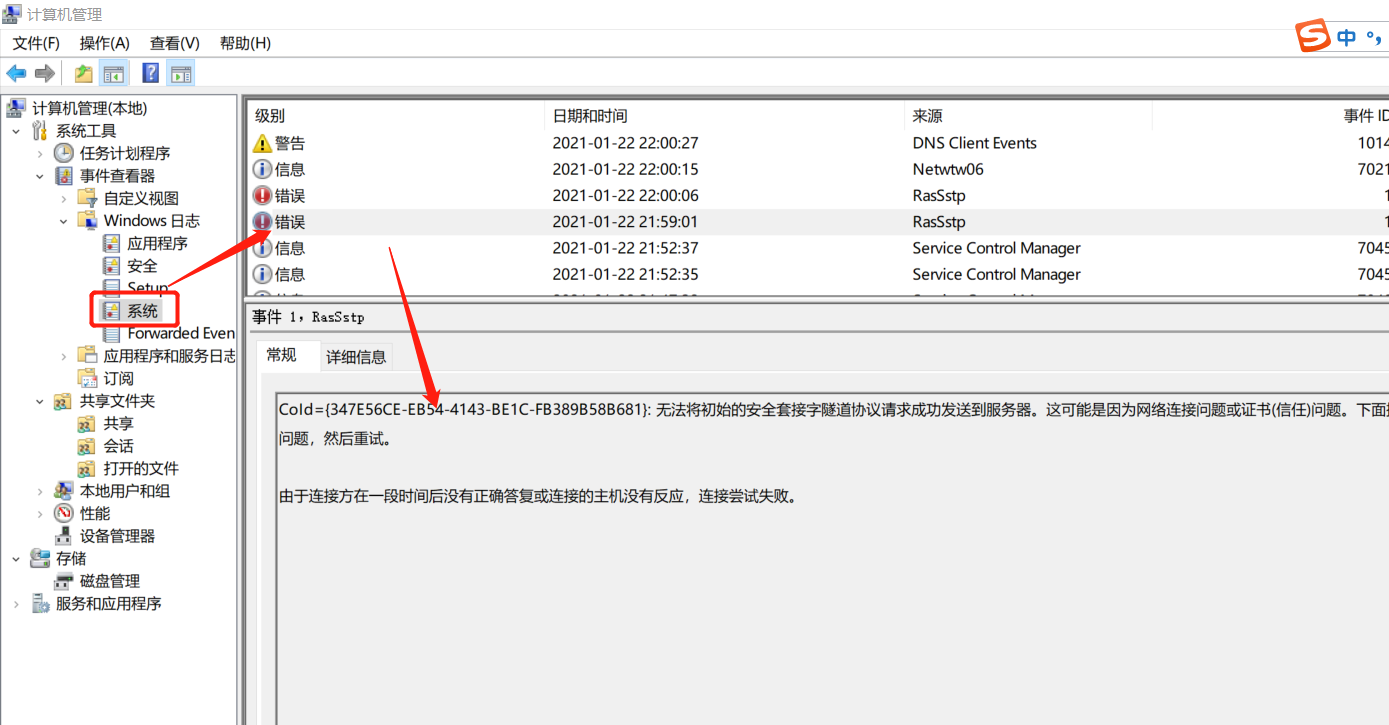Select the 安全 log under Windows 日志
The image size is (1389, 725).
coord(142,266)
